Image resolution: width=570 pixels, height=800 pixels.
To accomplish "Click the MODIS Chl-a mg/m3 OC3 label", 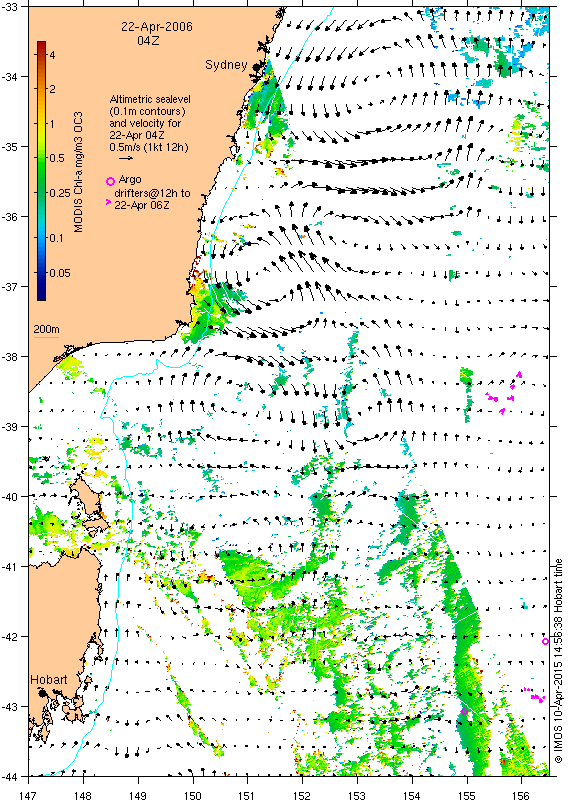I will coord(78,172).
